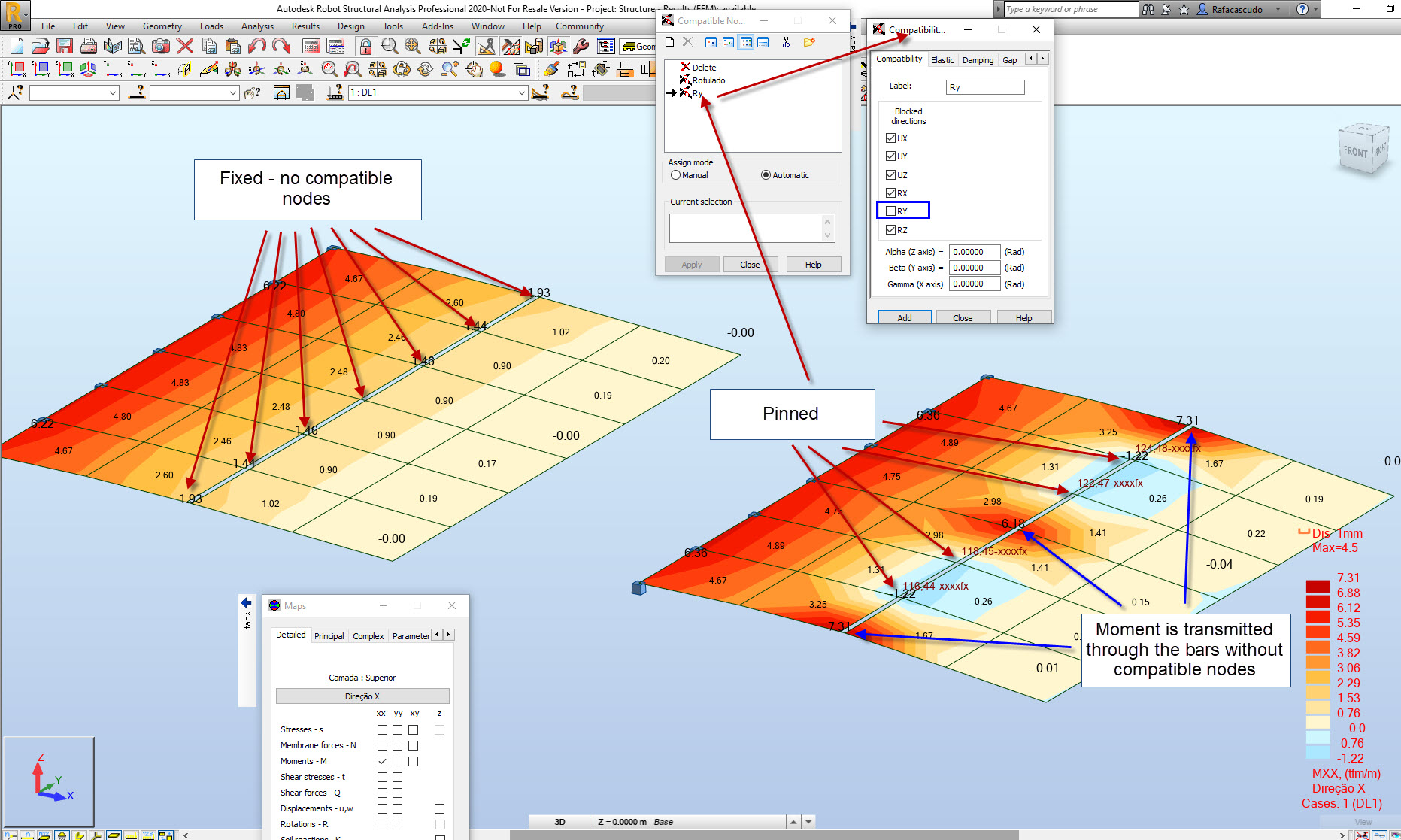The image size is (1401, 840).
Task: Switch to the Elastic tab
Action: [942, 60]
